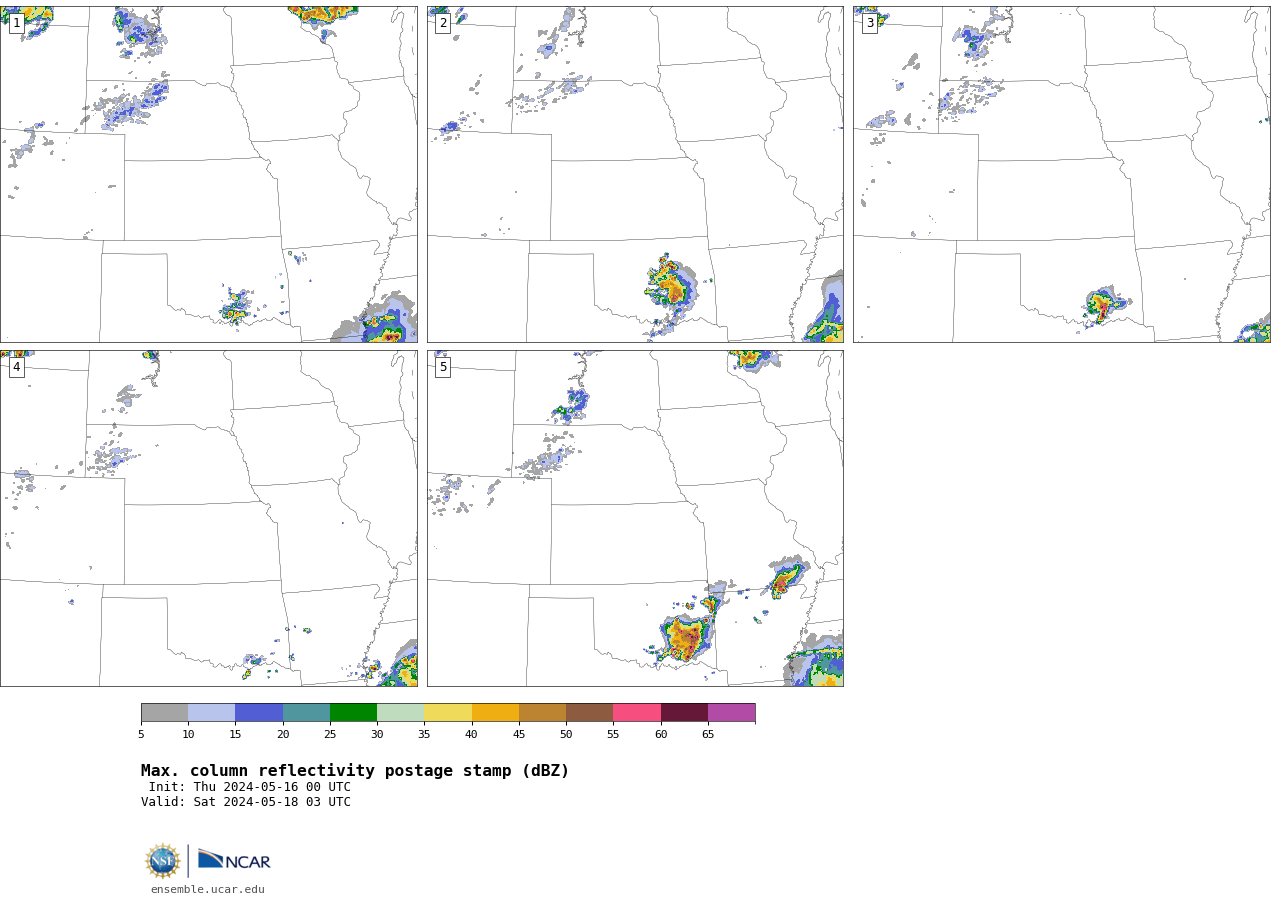This screenshot has width=1280, height=901.
Task: Open ensemble member 5 postage stamp map
Action: click(x=635, y=518)
